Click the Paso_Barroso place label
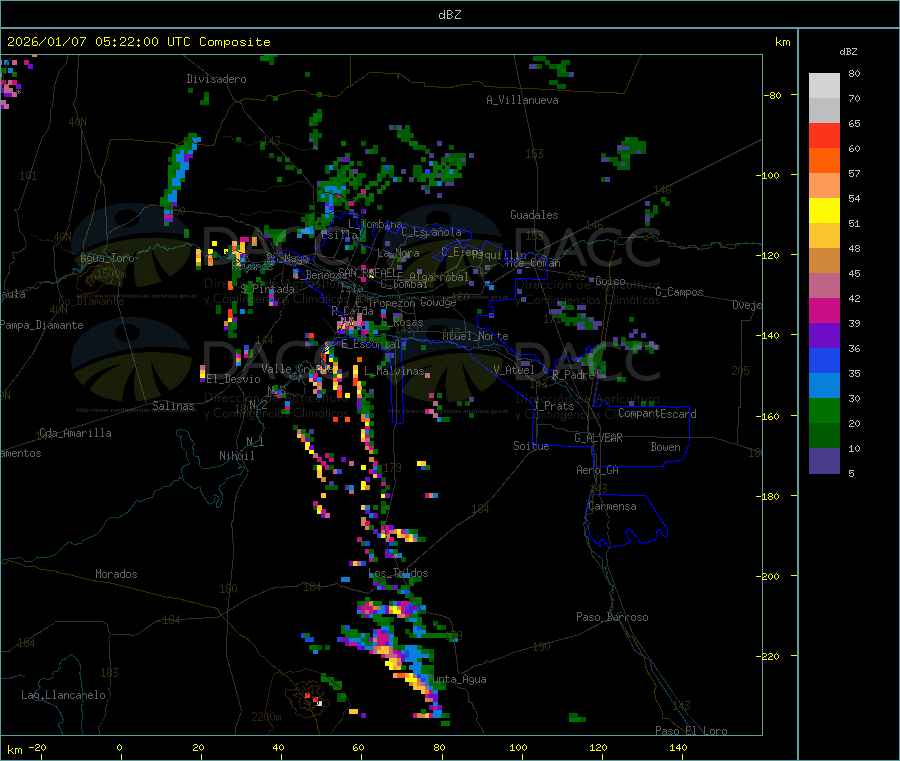The image size is (900, 761). click(x=612, y=617)
